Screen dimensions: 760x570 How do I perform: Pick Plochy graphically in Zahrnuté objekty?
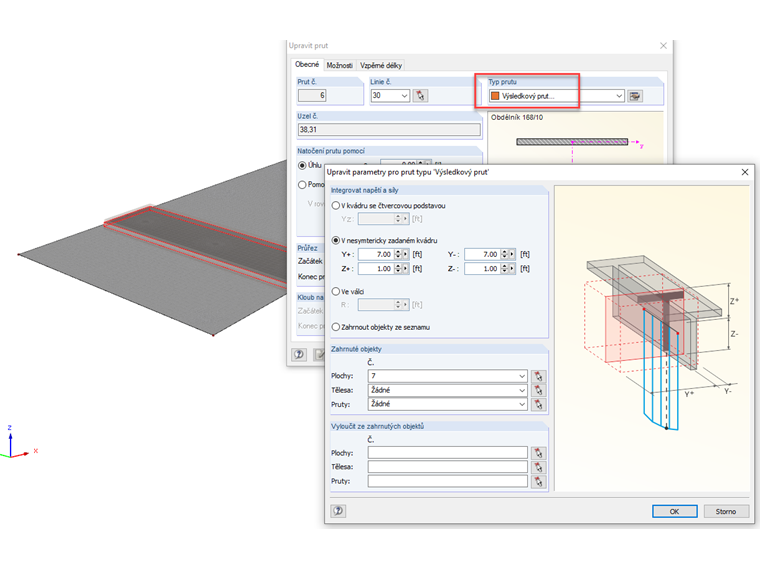click(x=538, y=376)
